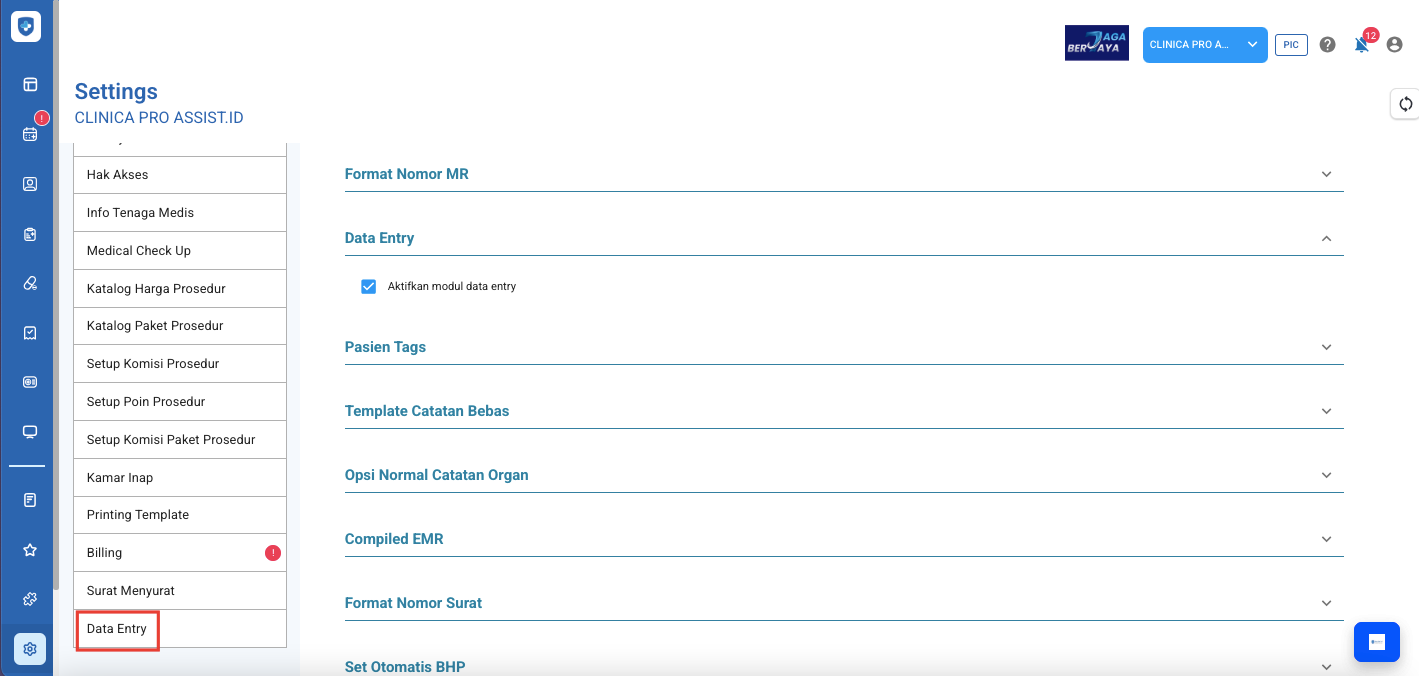
Task: Click the monitor display icon in sidebar
Action: 30,432
